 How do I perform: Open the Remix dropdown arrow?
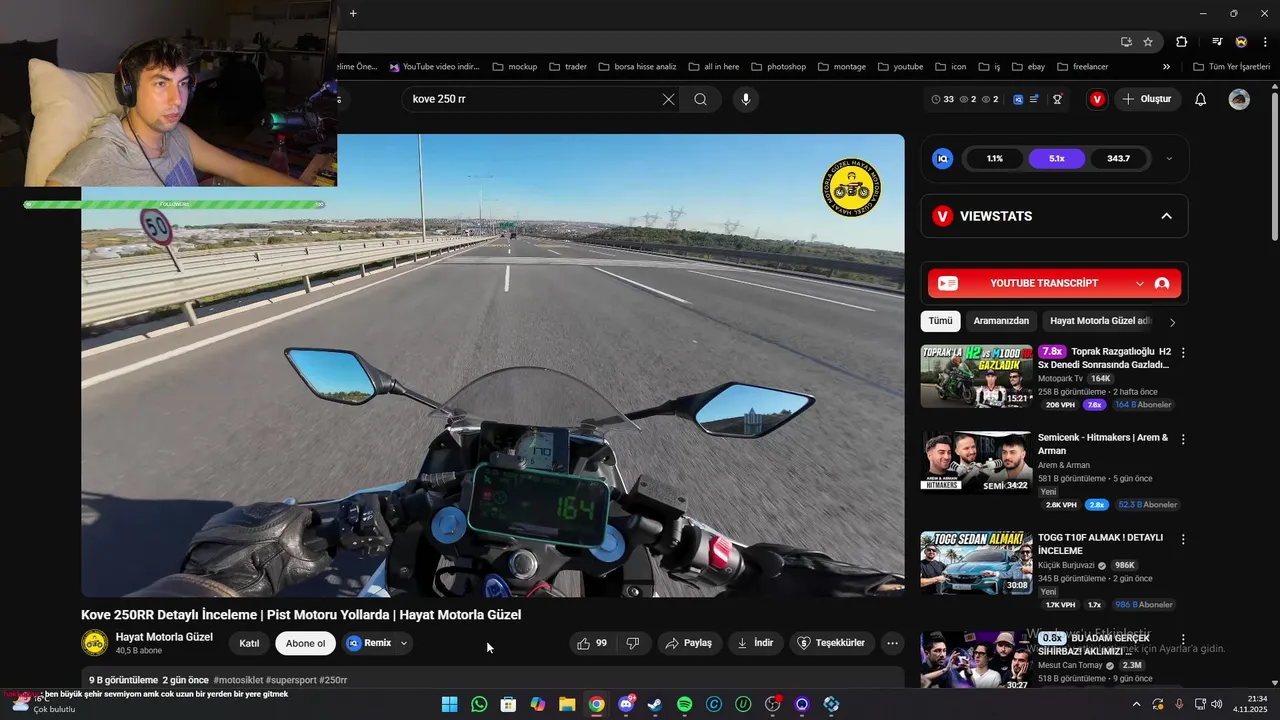click(x=404, y=643)
